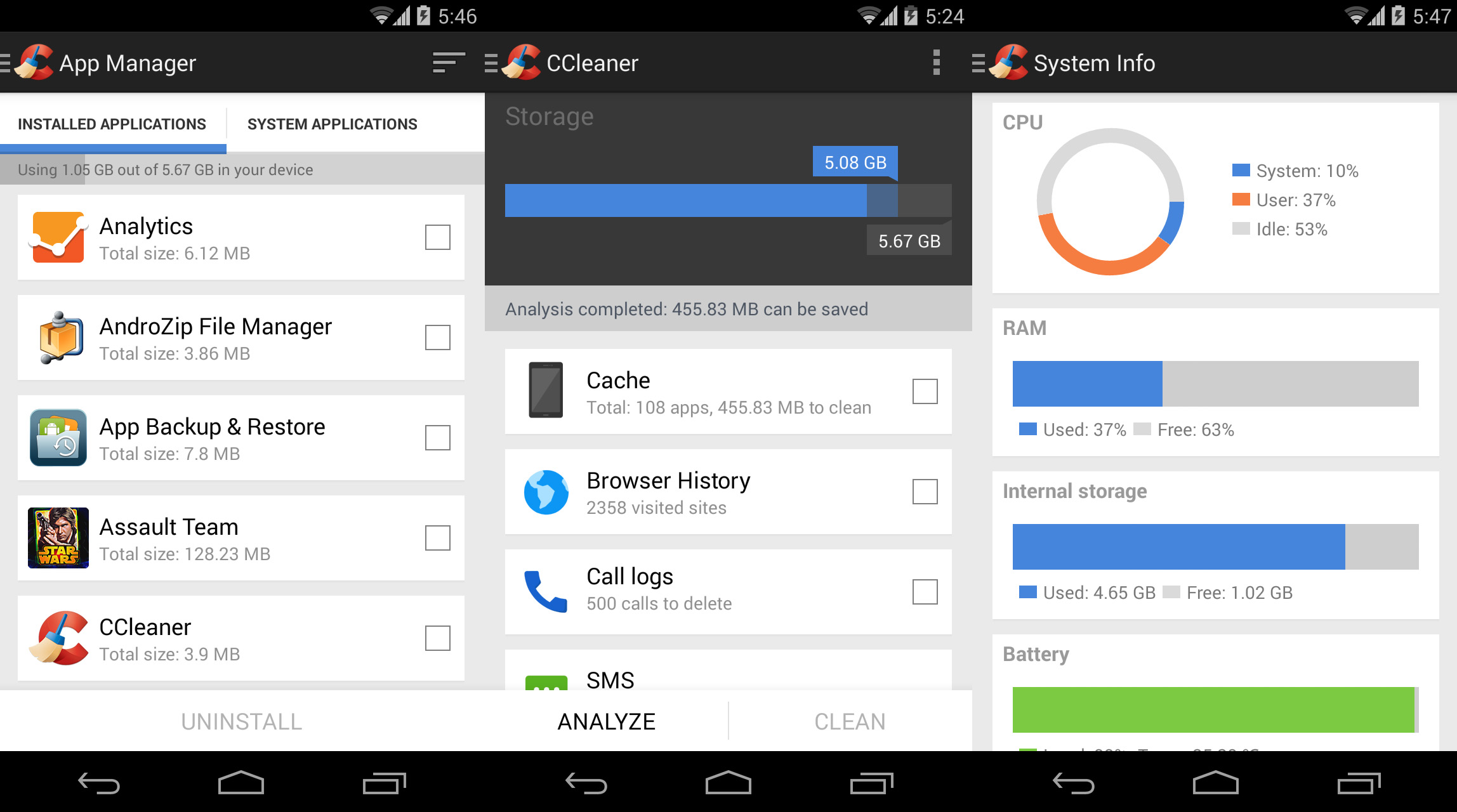The width and height of the screenshot is (1457, 812).
Task: Click the ANALYZE button in CCleaner
Action: point(608,719)
